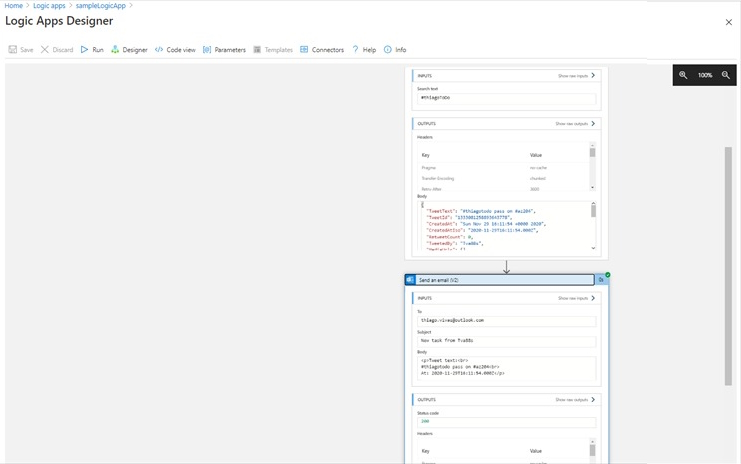Click the Pragma header row
This screenshot has height=464, width=741.
click(504, 168)
